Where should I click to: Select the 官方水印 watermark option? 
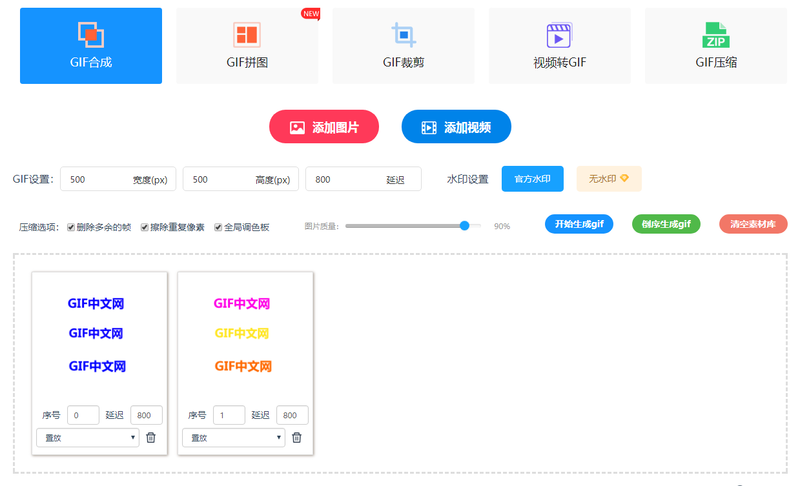(x=532, y=179)
